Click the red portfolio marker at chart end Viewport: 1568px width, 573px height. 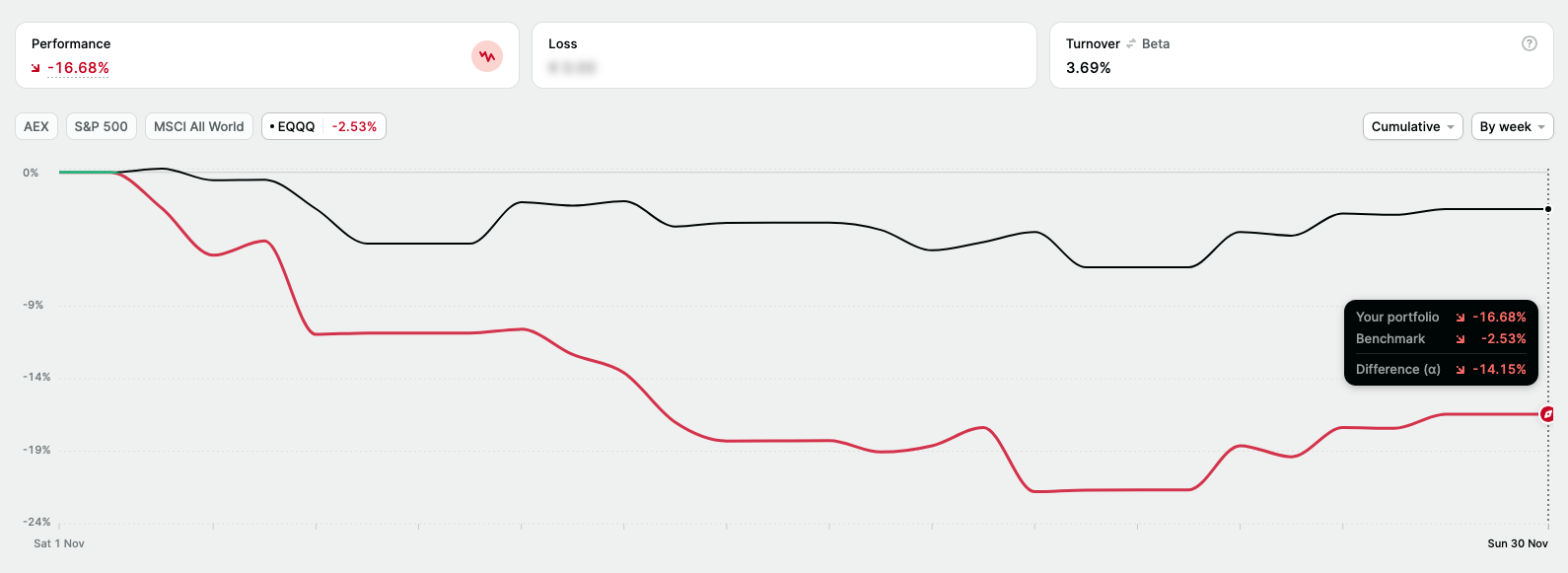pos(1547,414)
